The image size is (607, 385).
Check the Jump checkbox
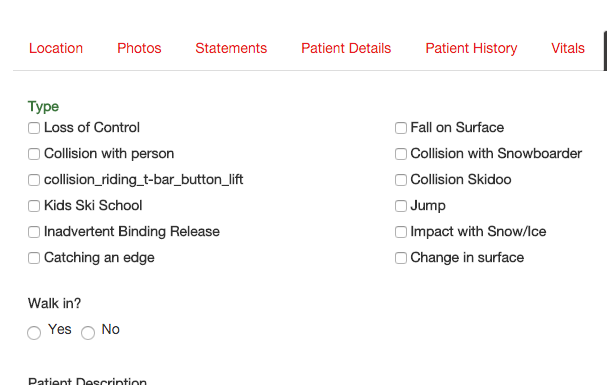point(401,206)
